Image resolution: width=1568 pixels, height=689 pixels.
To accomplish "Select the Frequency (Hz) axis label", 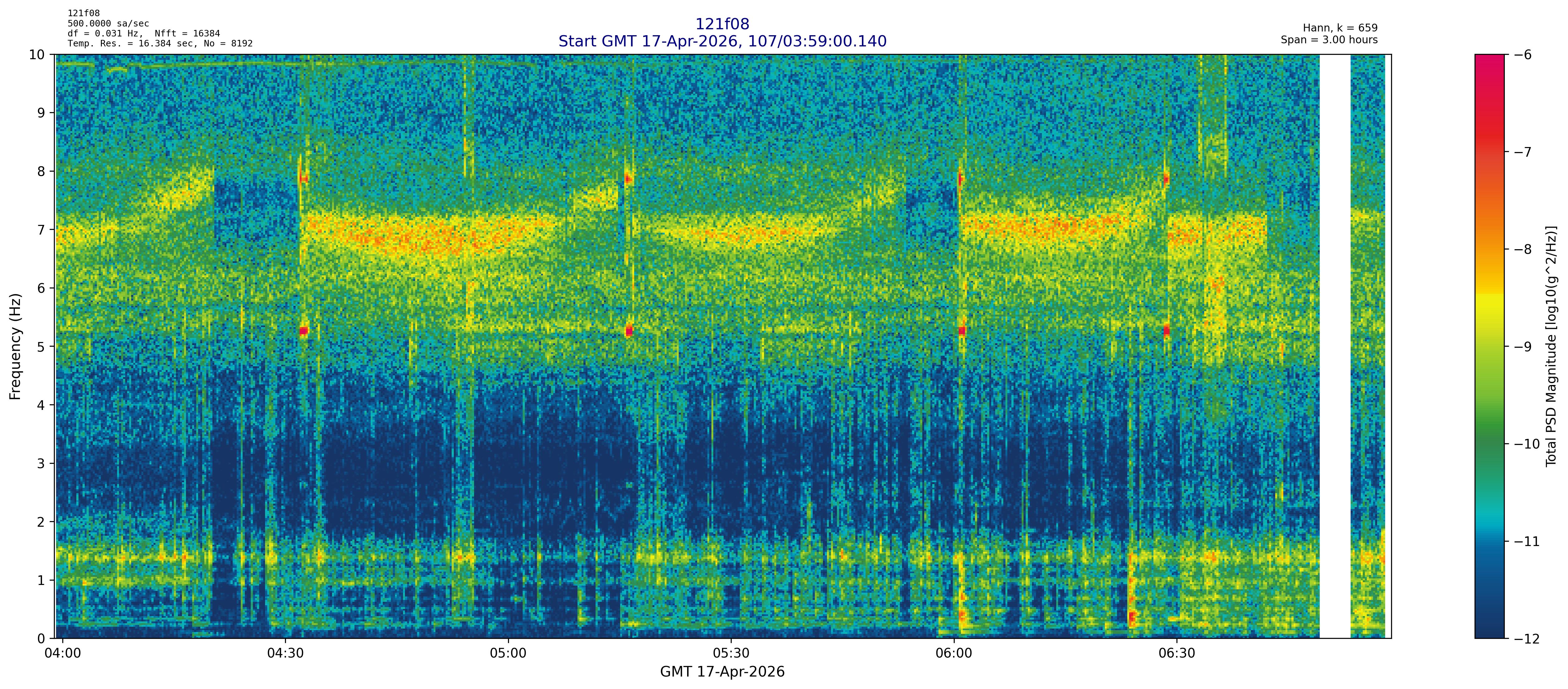I will [x=15, y=346].
